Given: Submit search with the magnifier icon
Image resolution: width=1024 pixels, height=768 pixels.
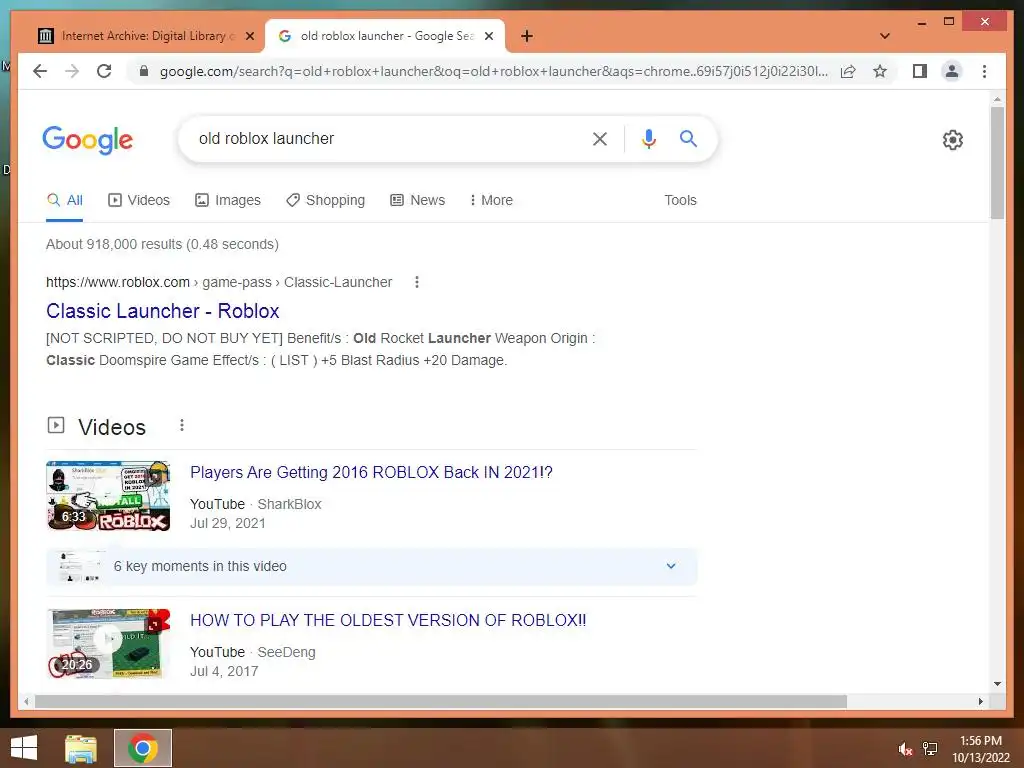Looking at the screenshot, I should tap(688, 138).
